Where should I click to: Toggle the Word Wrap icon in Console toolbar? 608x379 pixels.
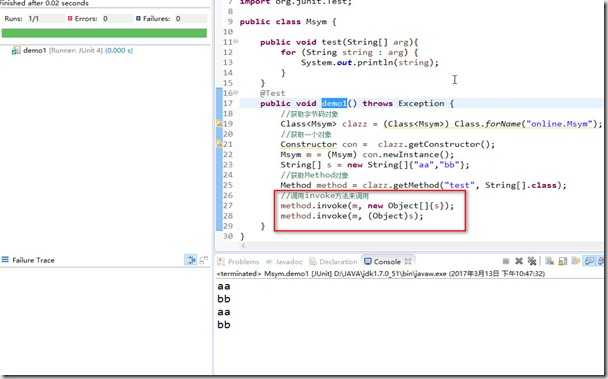[x=576, y=261]
